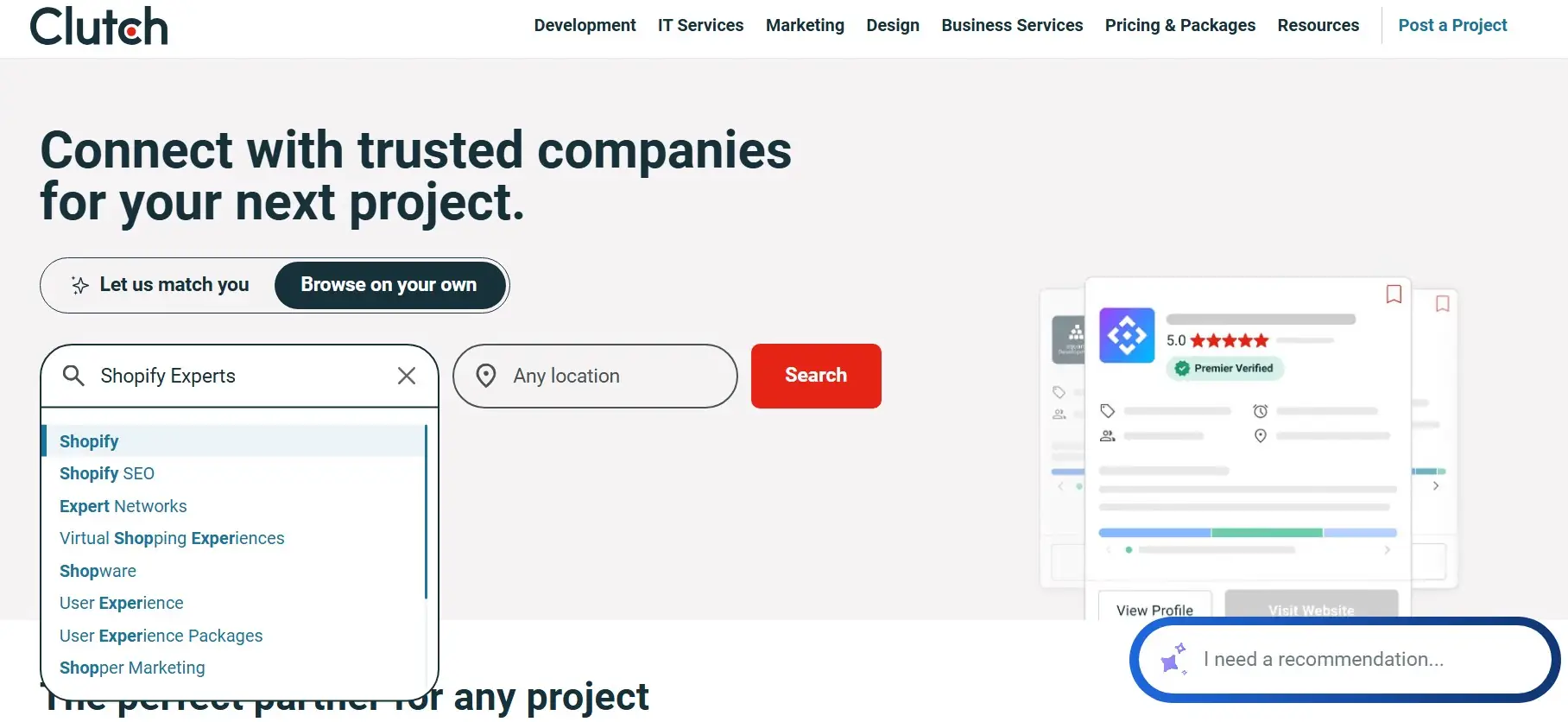The image size is (1568, 722).
Task: Open the Marketing menu
Action: (x=805, y=26)
